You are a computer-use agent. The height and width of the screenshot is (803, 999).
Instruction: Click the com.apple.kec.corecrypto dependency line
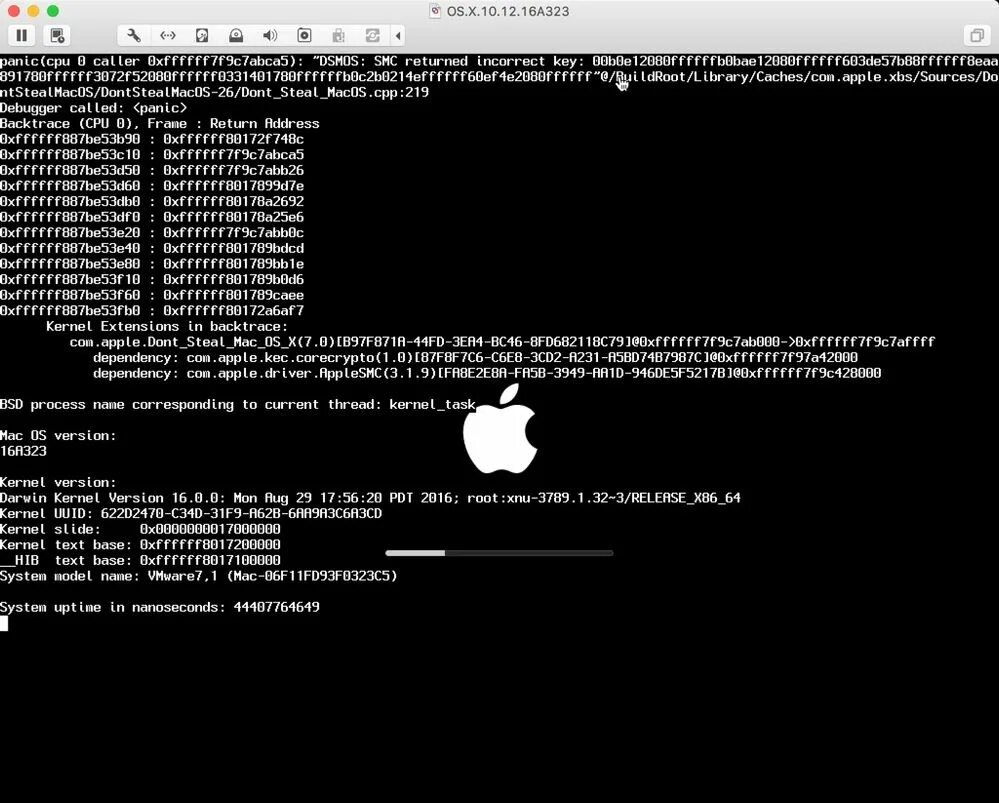tap(475, 358)
